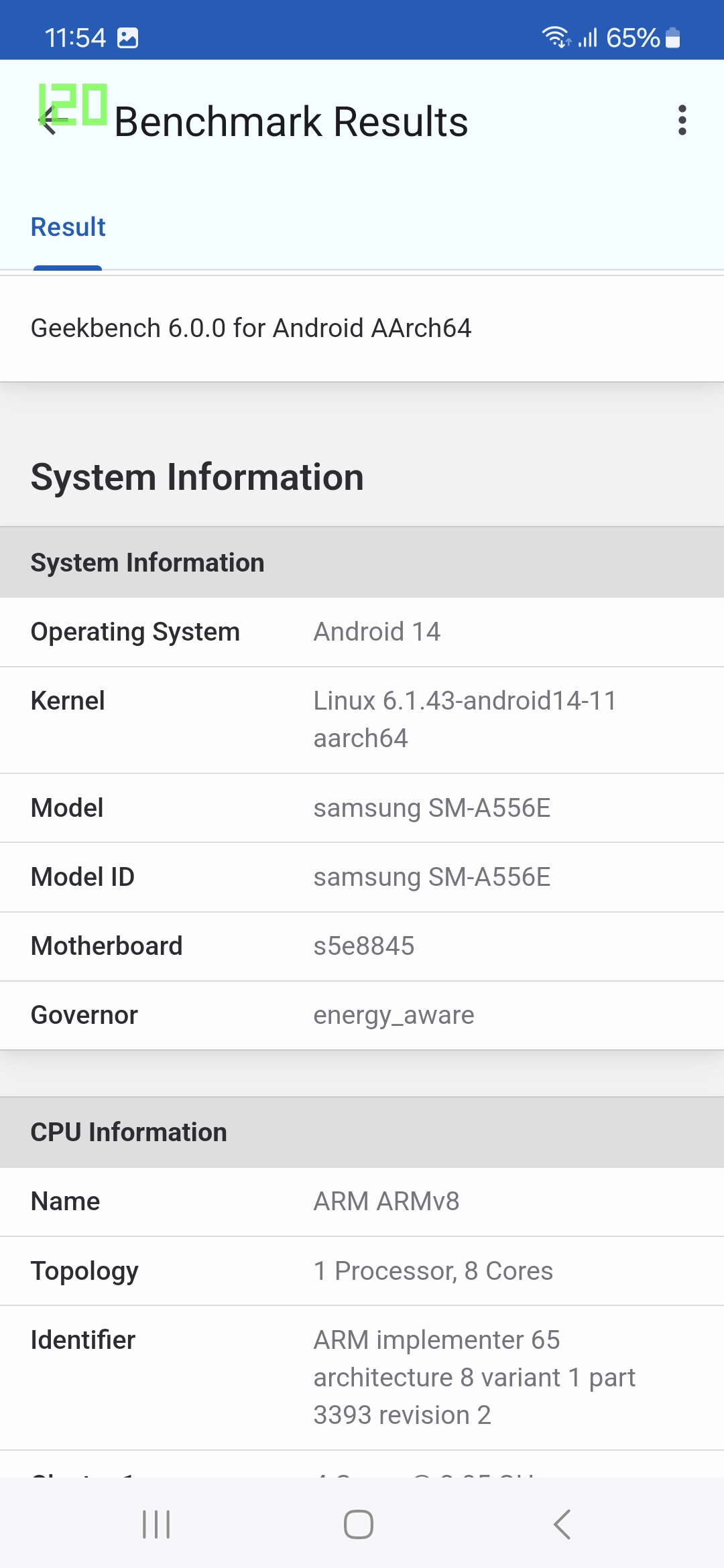Screen dimensions: 724x1568
Task: Tap the Kernel version row
Action: point(362,720)
